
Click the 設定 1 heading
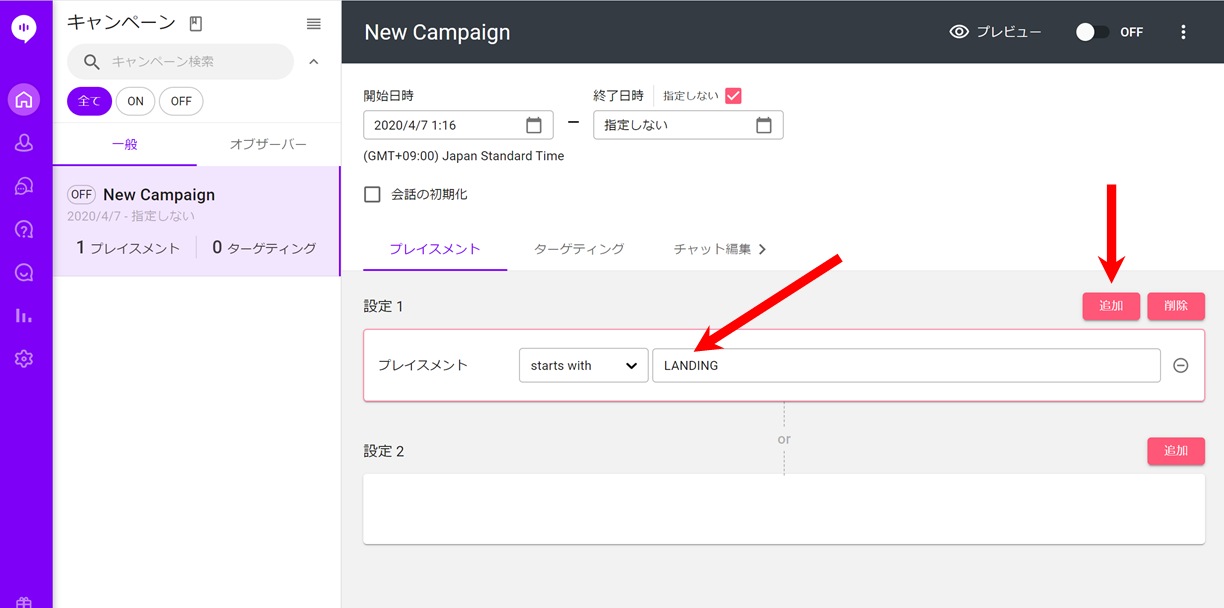[x=384, y=306]
